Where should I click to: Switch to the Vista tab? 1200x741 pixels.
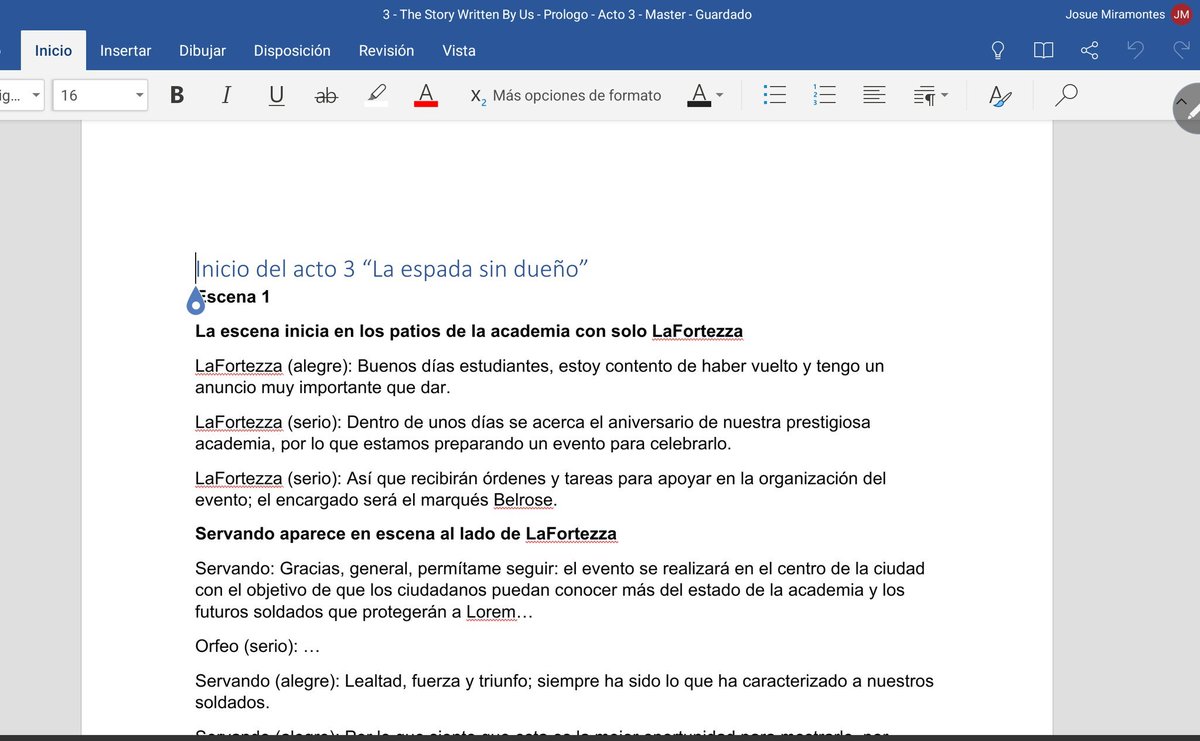click(459, 50)
